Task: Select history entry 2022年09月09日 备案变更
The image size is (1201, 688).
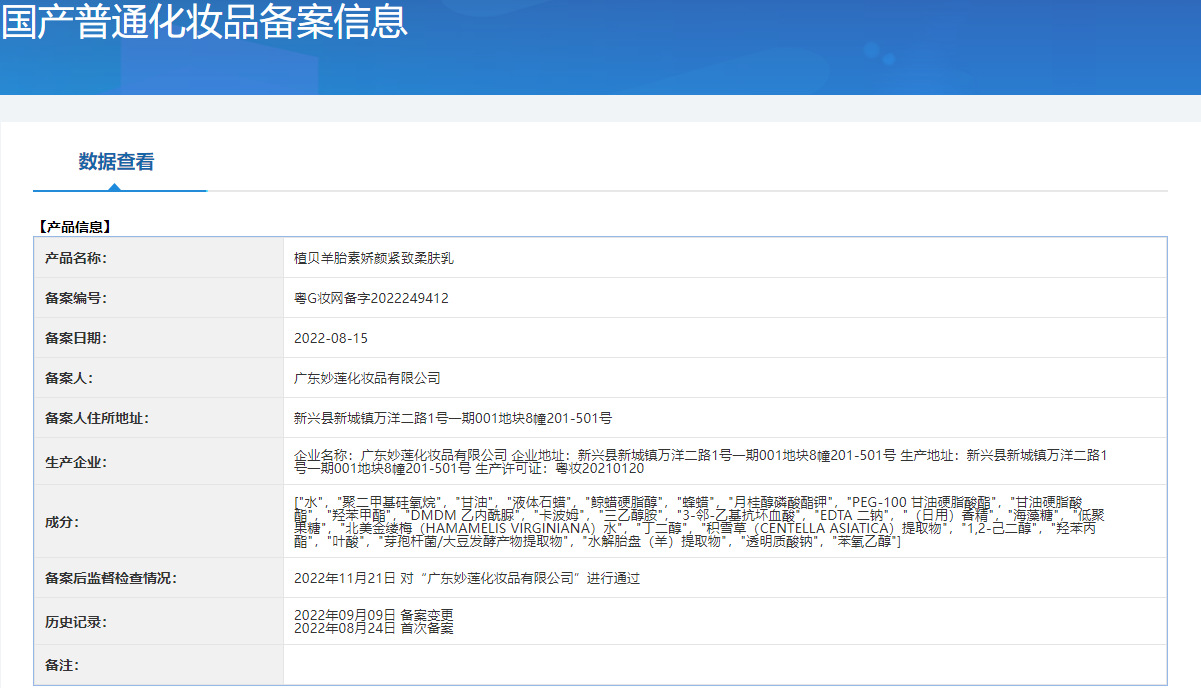Action: coord(374,615)
